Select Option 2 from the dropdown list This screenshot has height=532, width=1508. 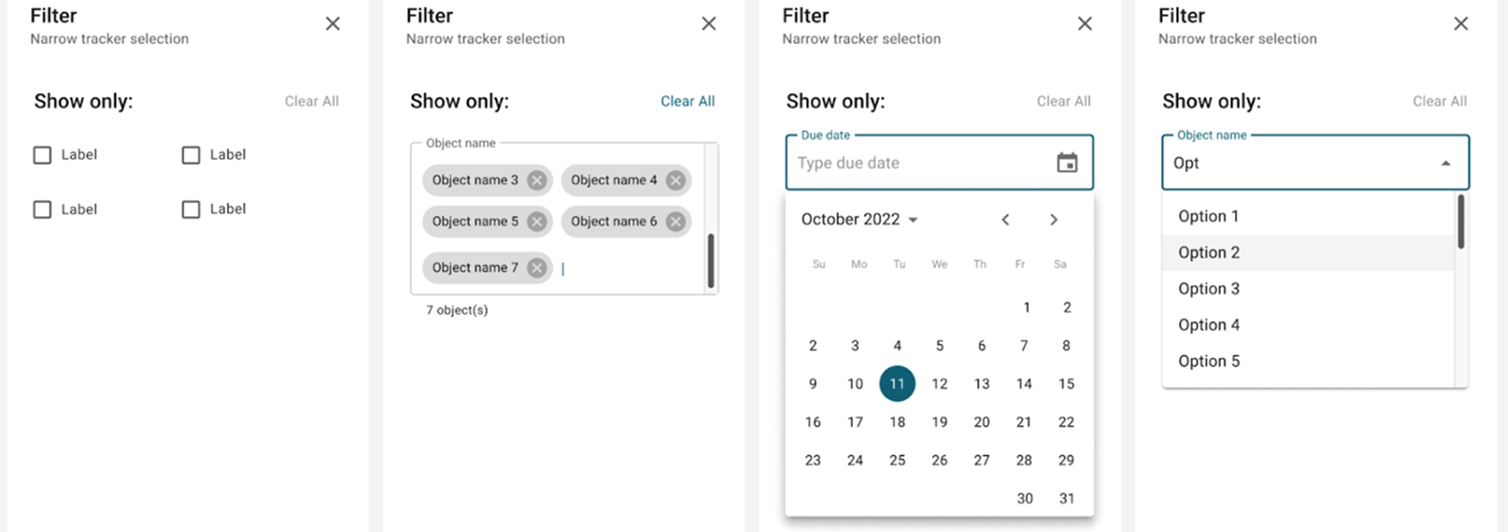pos(1209,253)
